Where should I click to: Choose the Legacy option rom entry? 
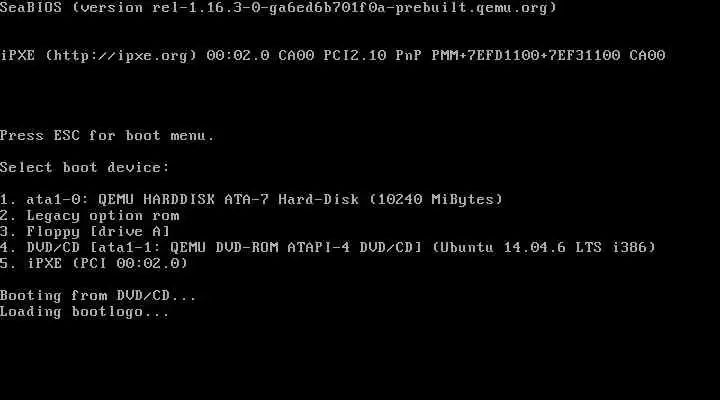(x=90, y=215)
